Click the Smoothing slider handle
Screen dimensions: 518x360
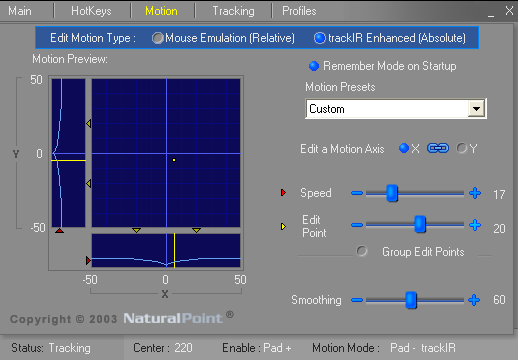coord(411,300)
